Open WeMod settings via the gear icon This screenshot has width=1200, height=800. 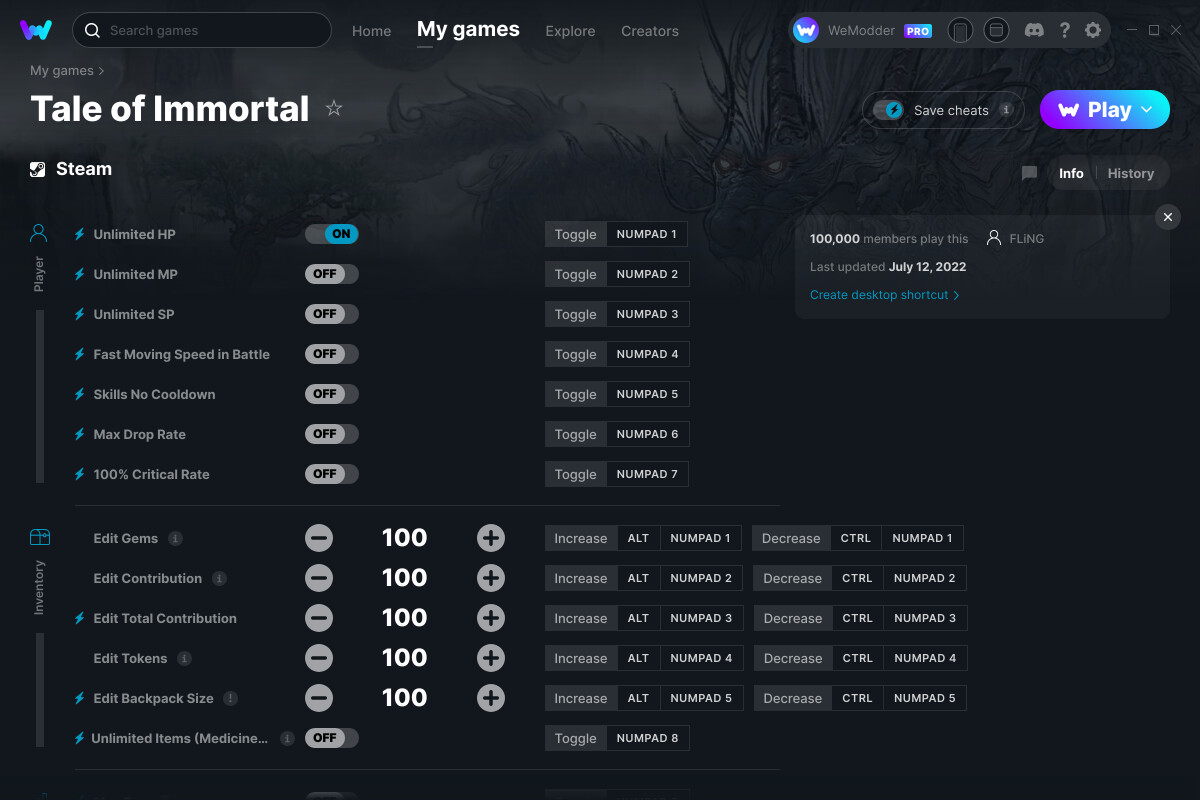(1093, 30)
